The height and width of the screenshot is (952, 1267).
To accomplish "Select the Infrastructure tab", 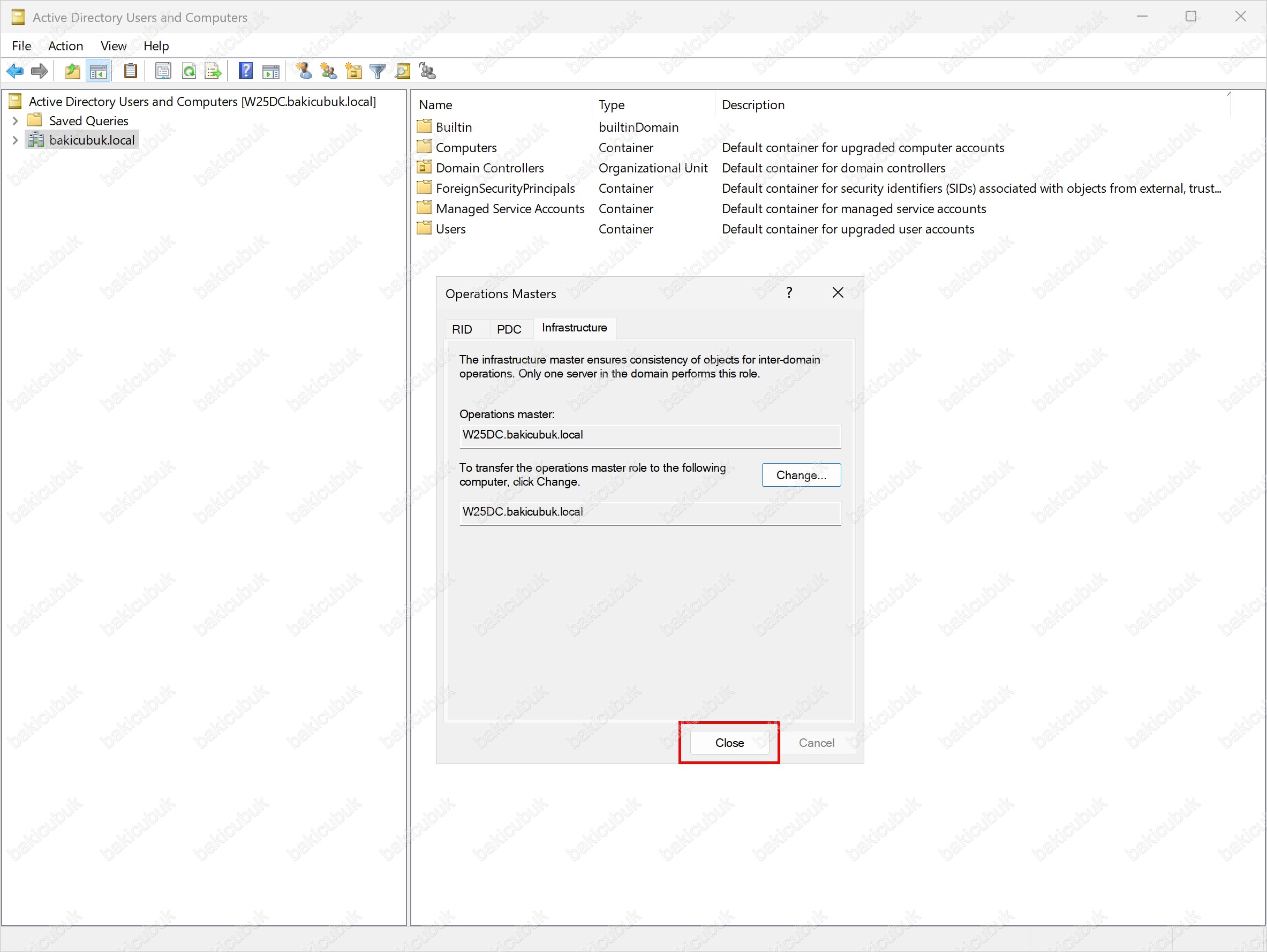I will 575,328.
